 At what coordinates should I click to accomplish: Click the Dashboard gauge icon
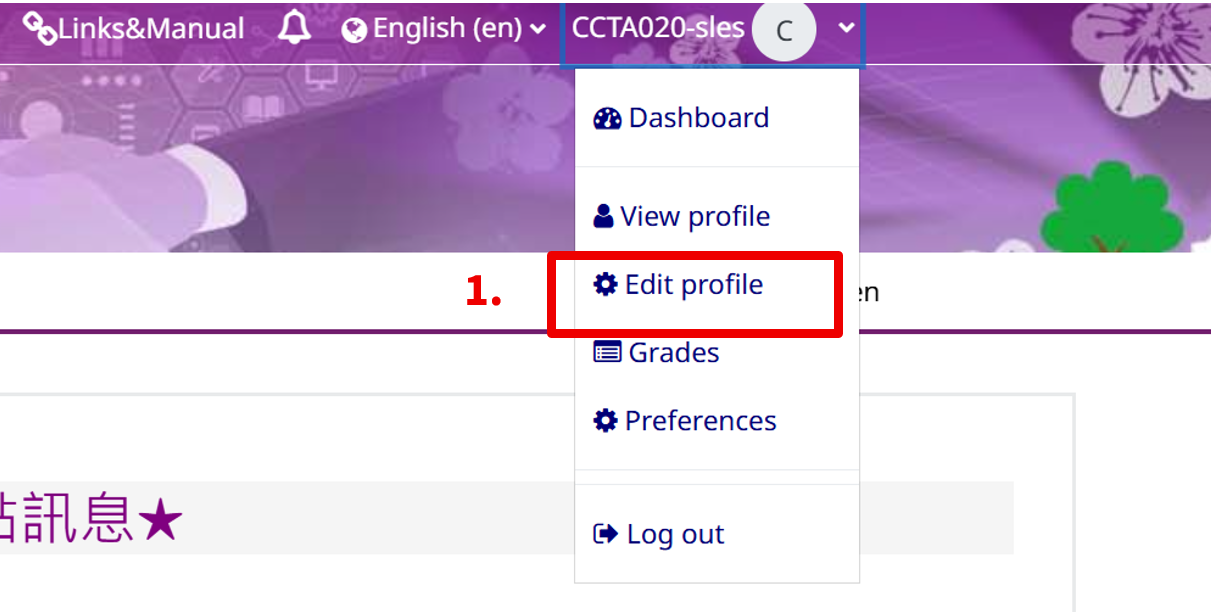(607, 118)
